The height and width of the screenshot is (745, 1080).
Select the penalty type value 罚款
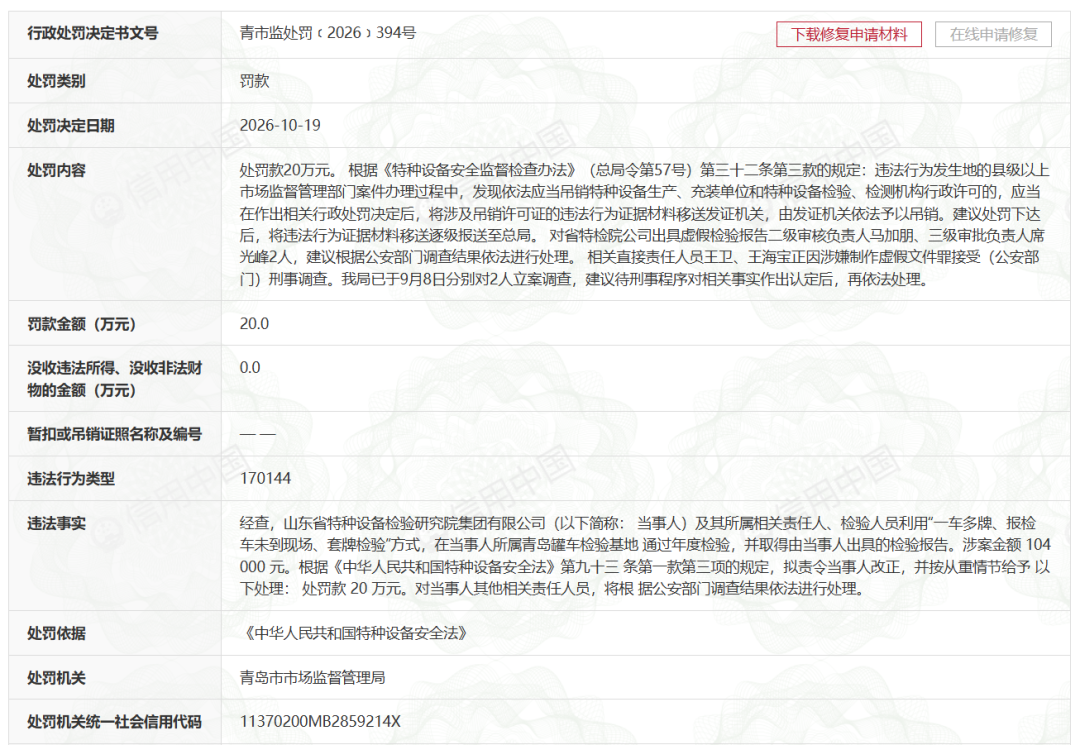click(x=254, y=81)
